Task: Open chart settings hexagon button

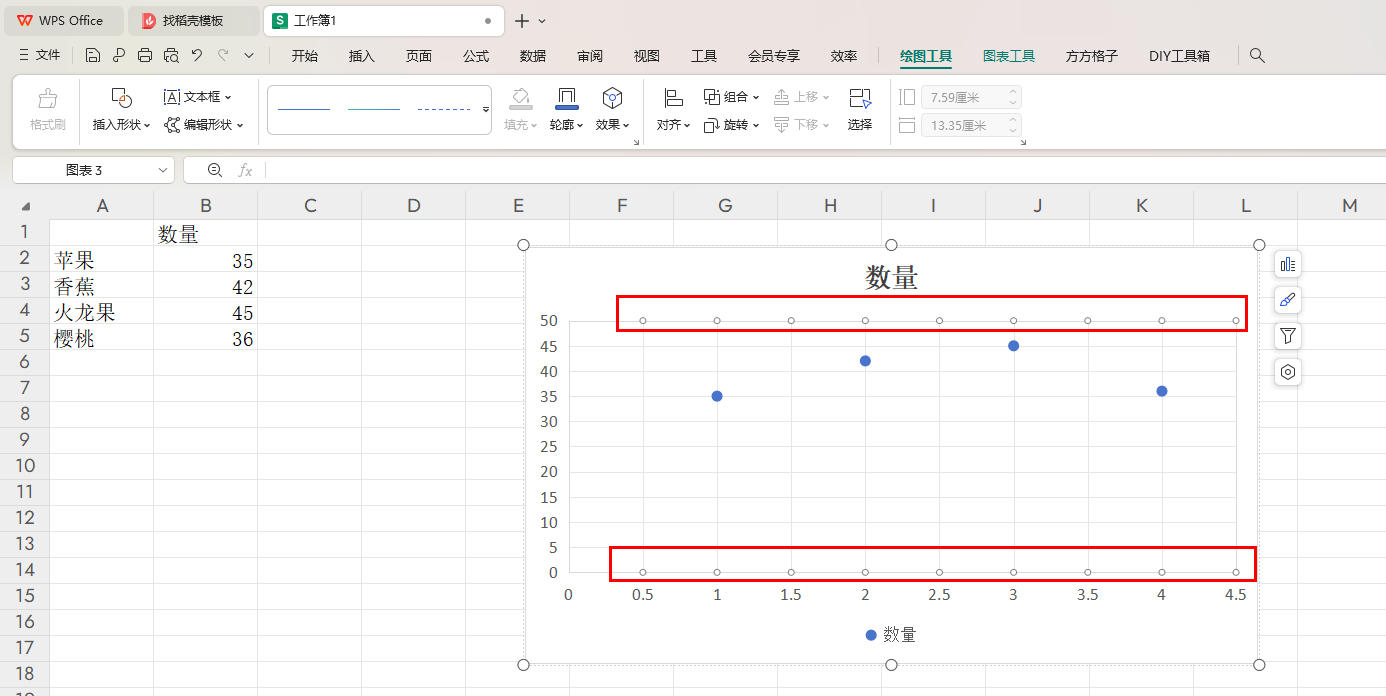Action: tap(1288, 372)
